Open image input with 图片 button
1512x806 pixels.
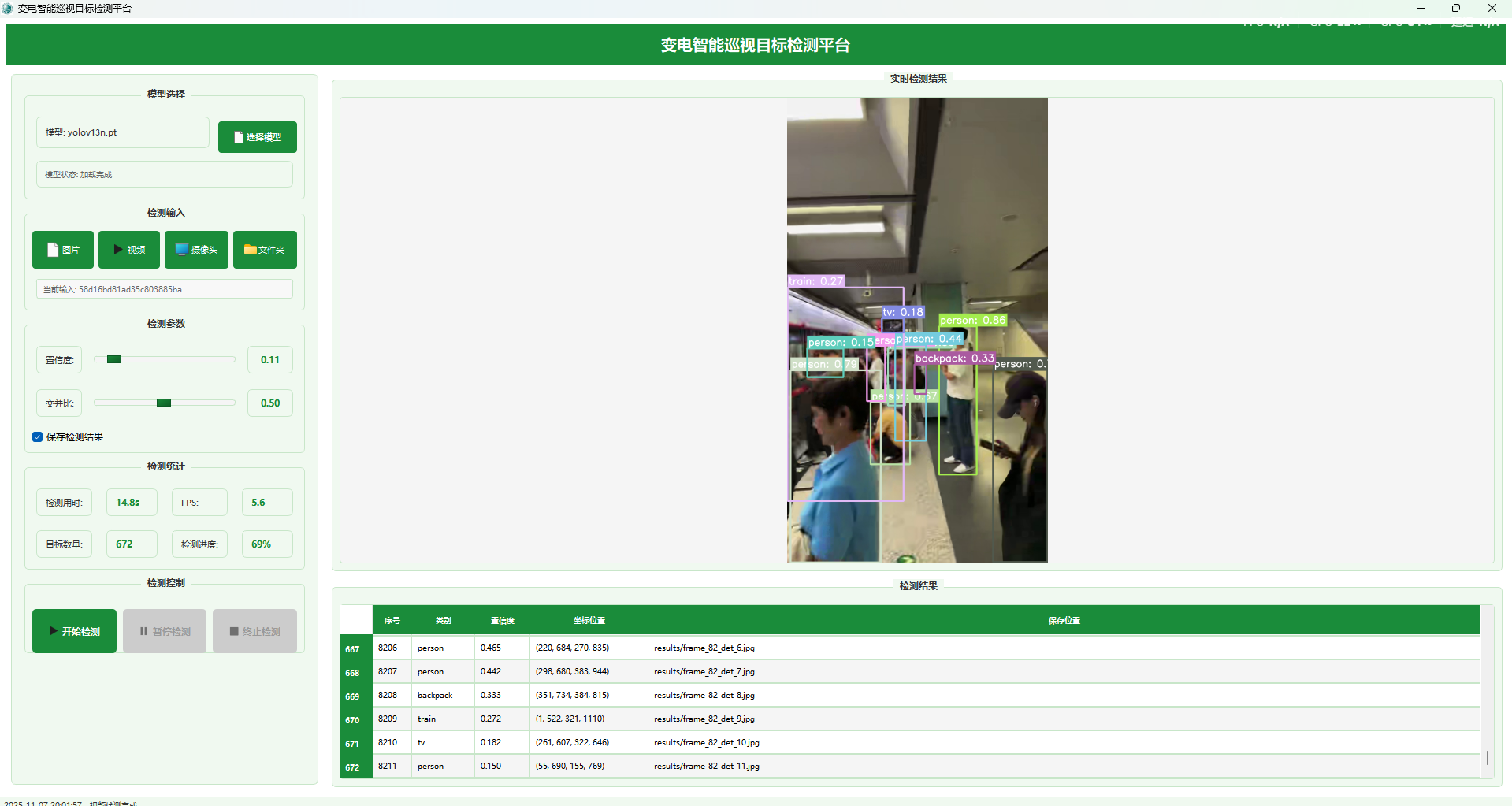coord(63,250)
